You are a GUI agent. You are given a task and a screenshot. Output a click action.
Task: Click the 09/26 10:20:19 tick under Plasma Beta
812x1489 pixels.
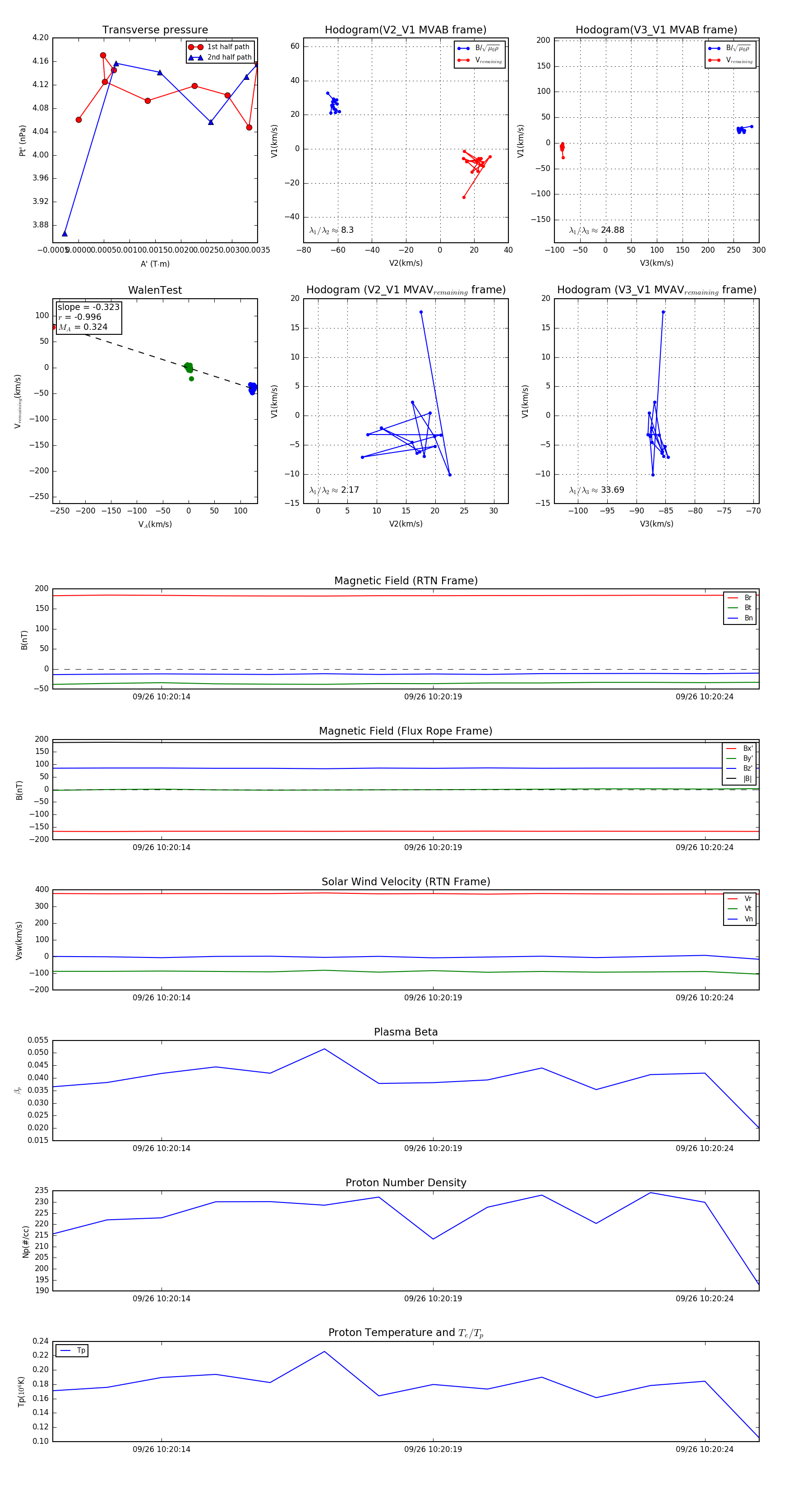point(433,1148)
